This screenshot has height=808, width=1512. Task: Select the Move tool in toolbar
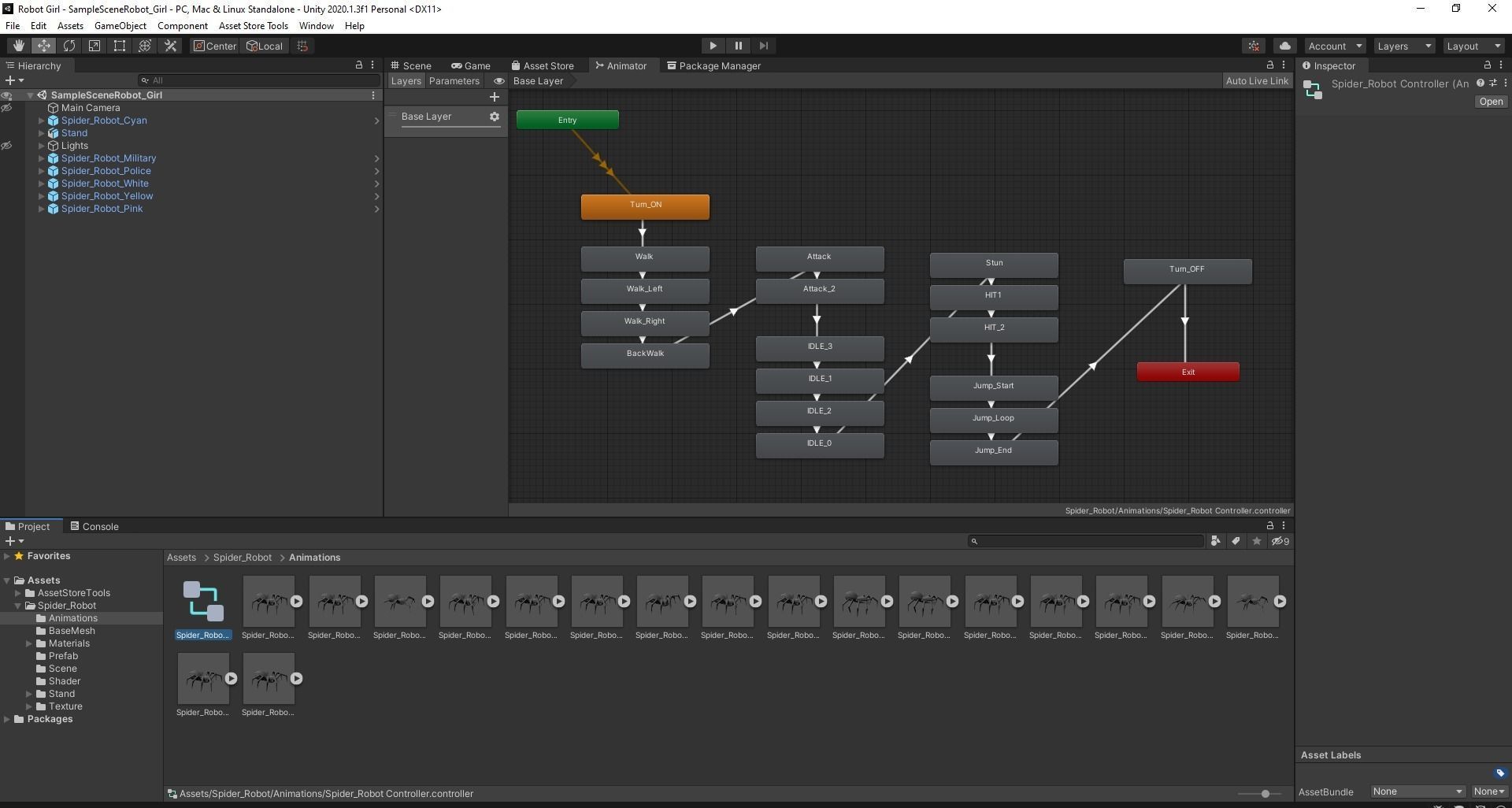coord(44,46)
